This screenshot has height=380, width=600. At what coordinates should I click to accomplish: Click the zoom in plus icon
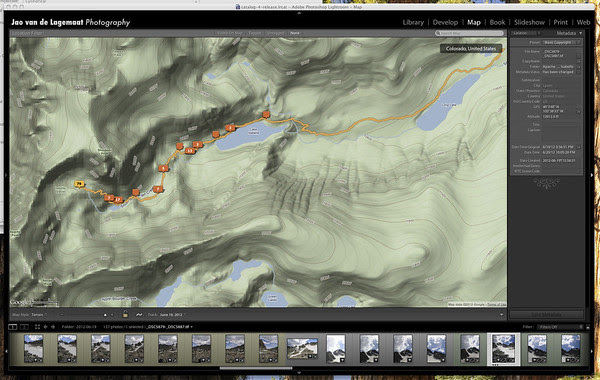pyautogui.click(x=112, y=315)
